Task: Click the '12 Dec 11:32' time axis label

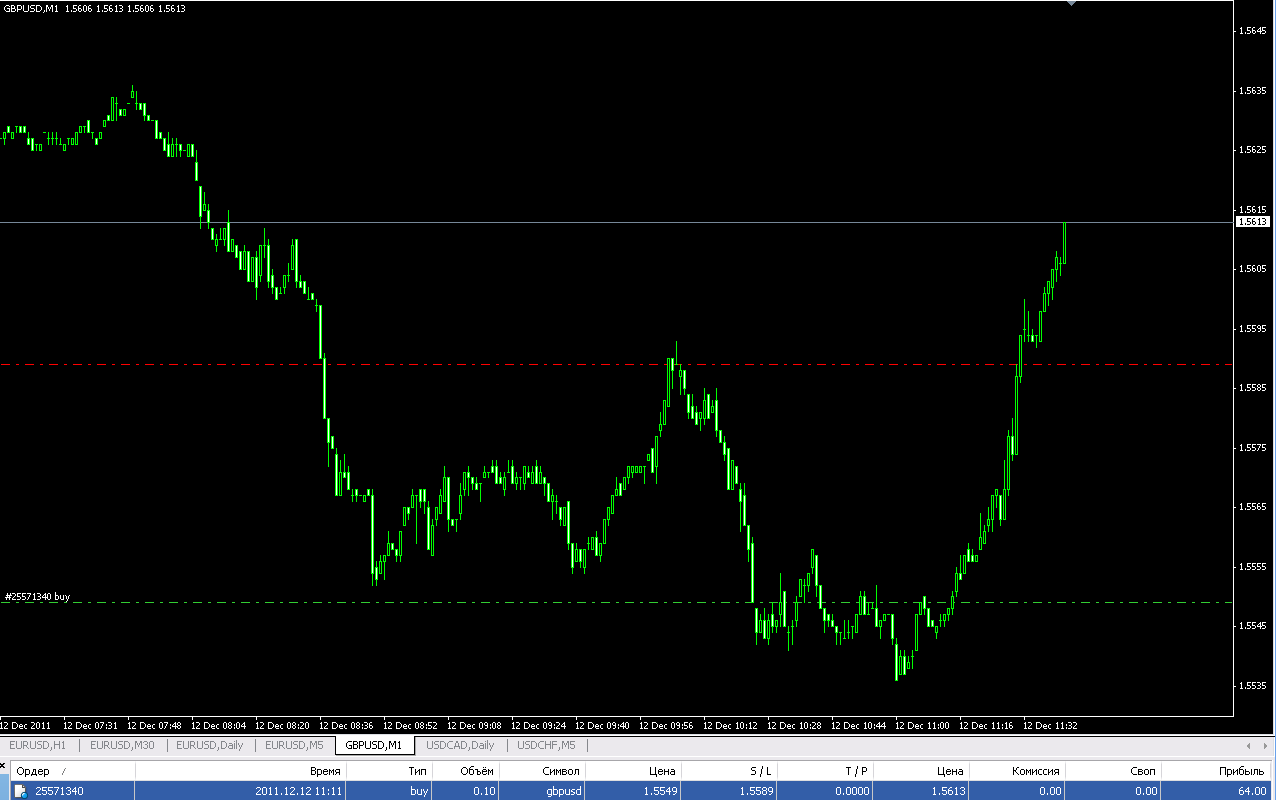Action: (x=1049, y=725)
